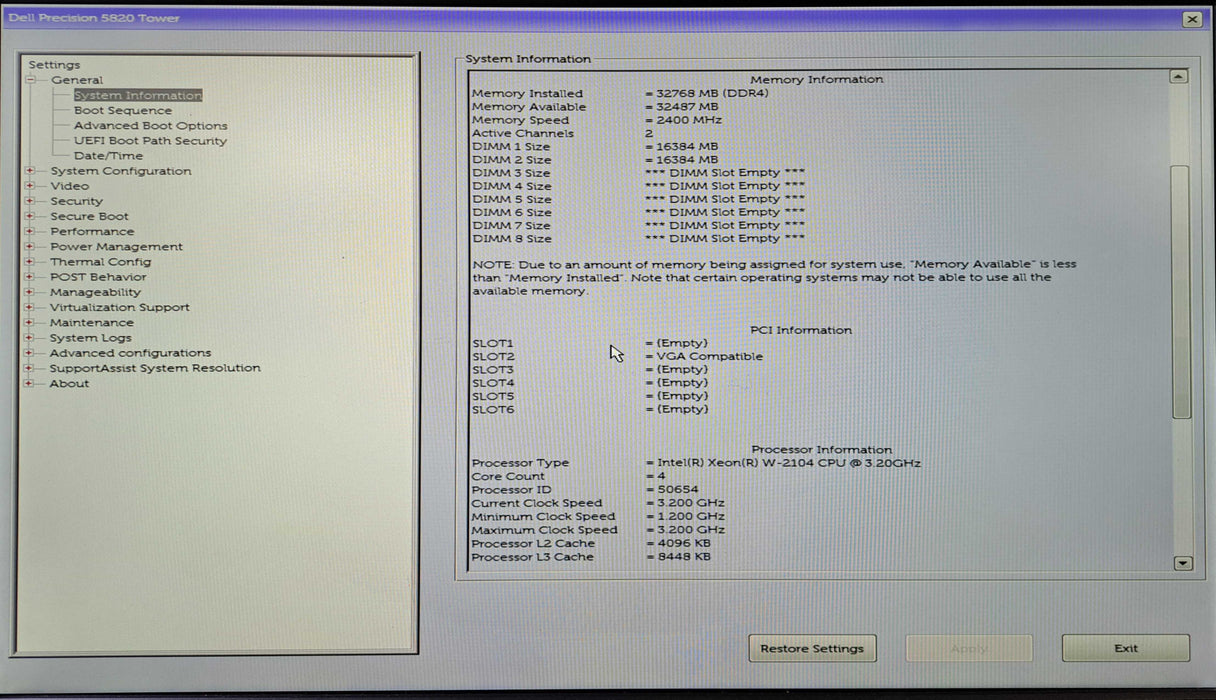Exit the BIOS setup utility
Screen dimensions: 1216x700
pyautogui.click(x=1126, y=648)
